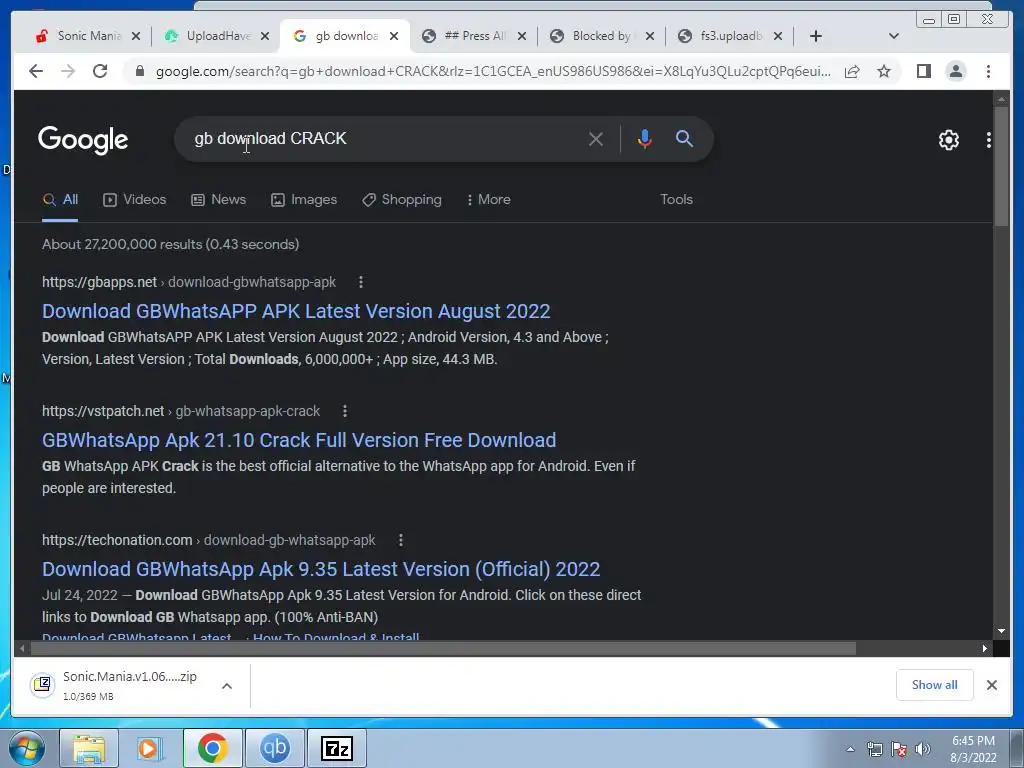This screenshot has width=1024, height=768.
Task: Bookmark this page with the star
Action: [884, 71]
